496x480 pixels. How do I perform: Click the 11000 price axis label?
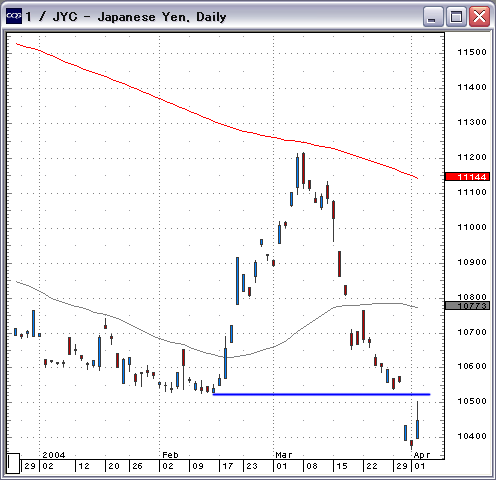[472, 227]
